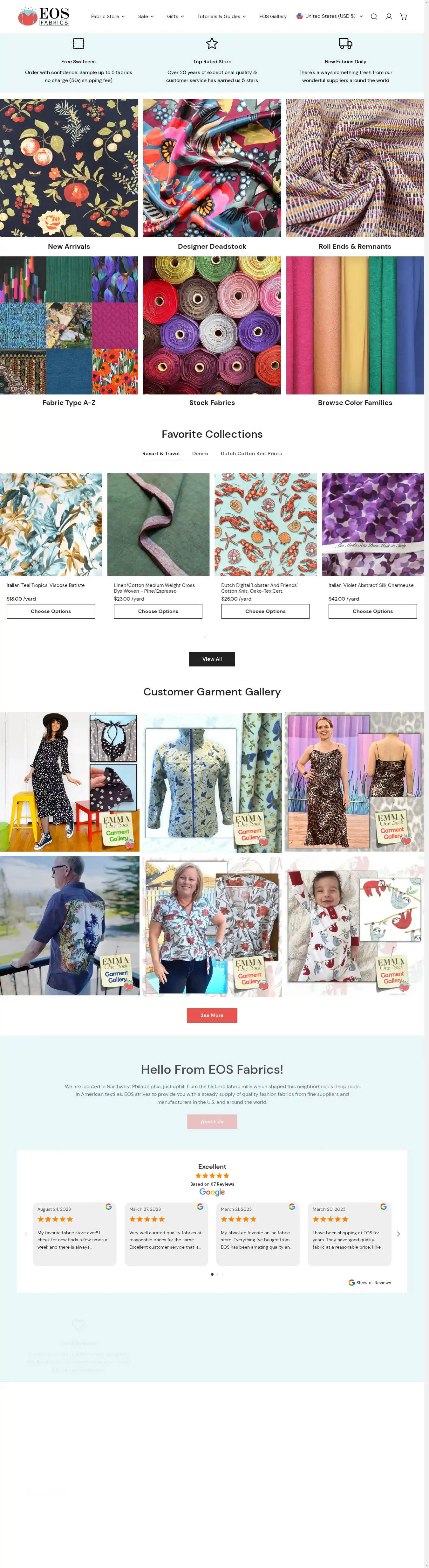Open the EOS Gallery menu item
Image resolution: width=429 pixels, height=1568 pixels.
pyautogui.click(x=273, y=17)
